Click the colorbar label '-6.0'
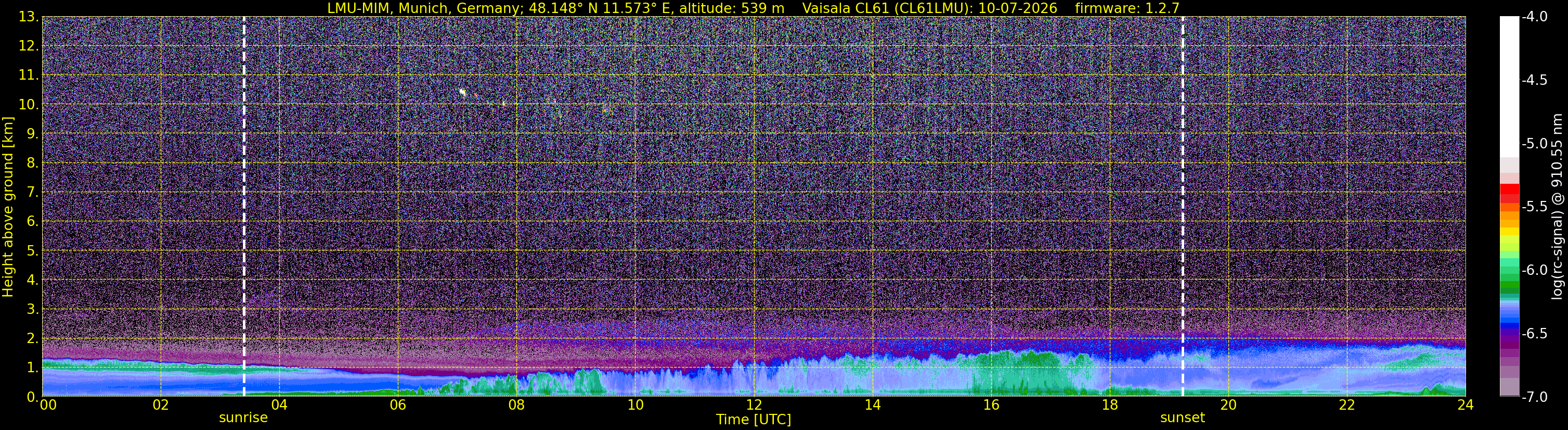1568x430 pixels. click(1534, 270)
